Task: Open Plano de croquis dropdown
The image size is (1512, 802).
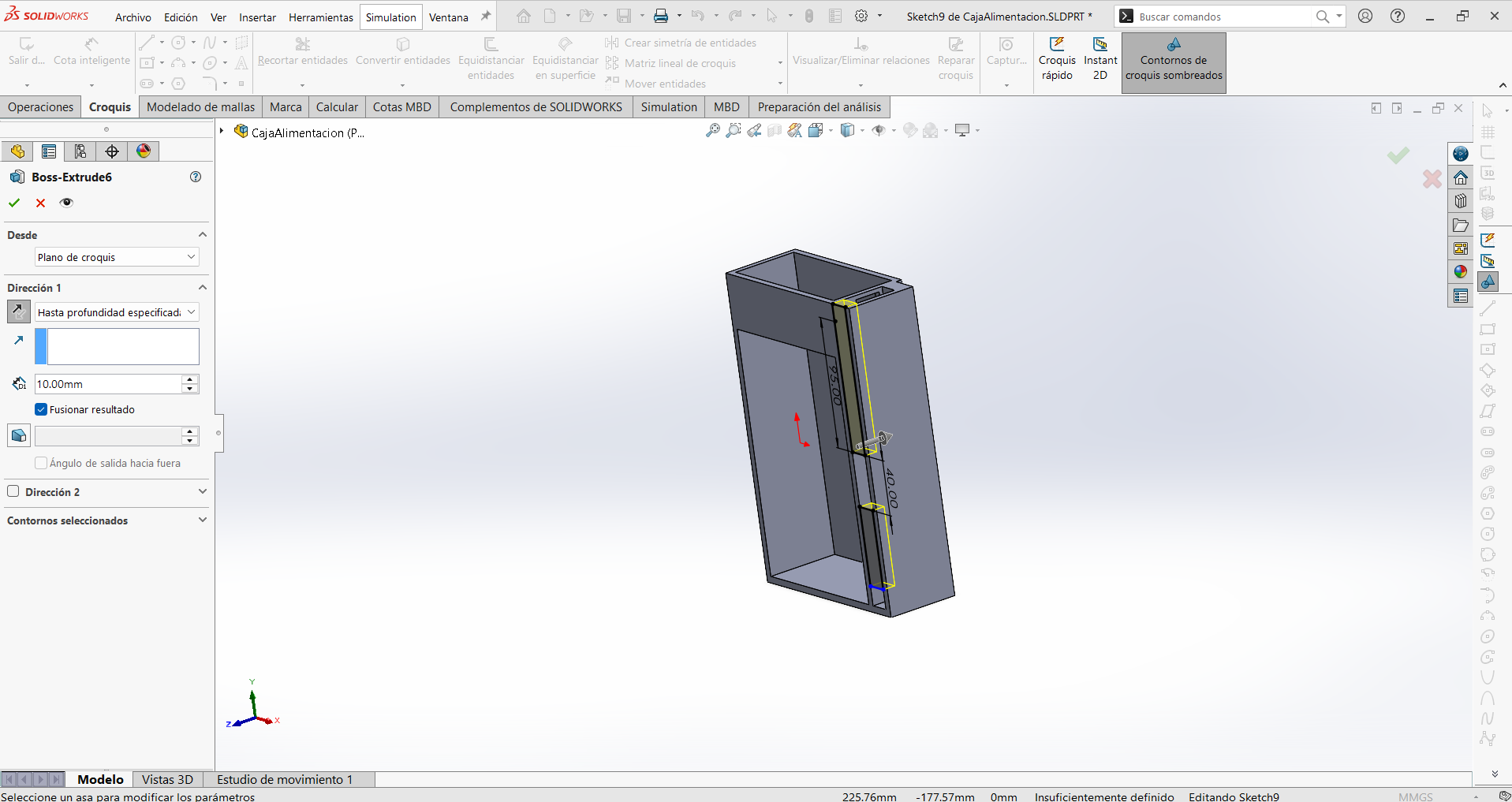Action: point(117,257)
